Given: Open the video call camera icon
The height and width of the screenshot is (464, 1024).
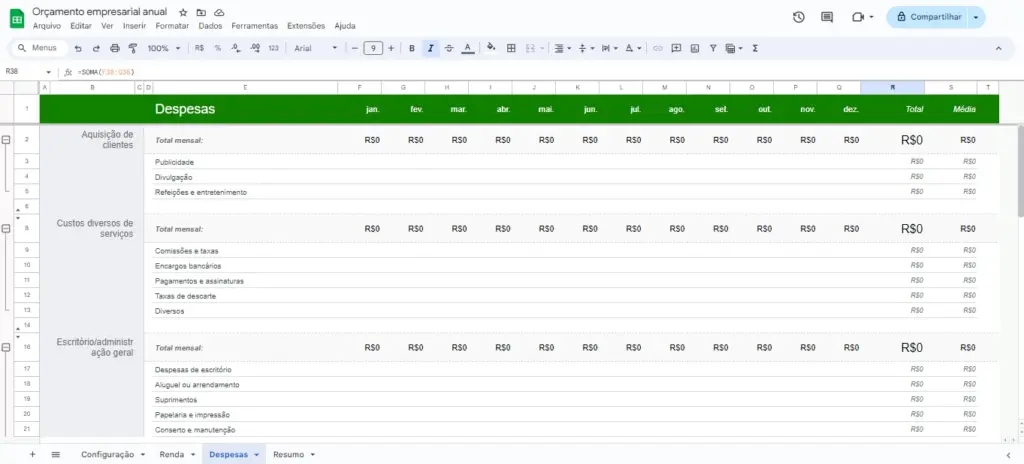Looking at the screenshot, I should pos(858,18).
